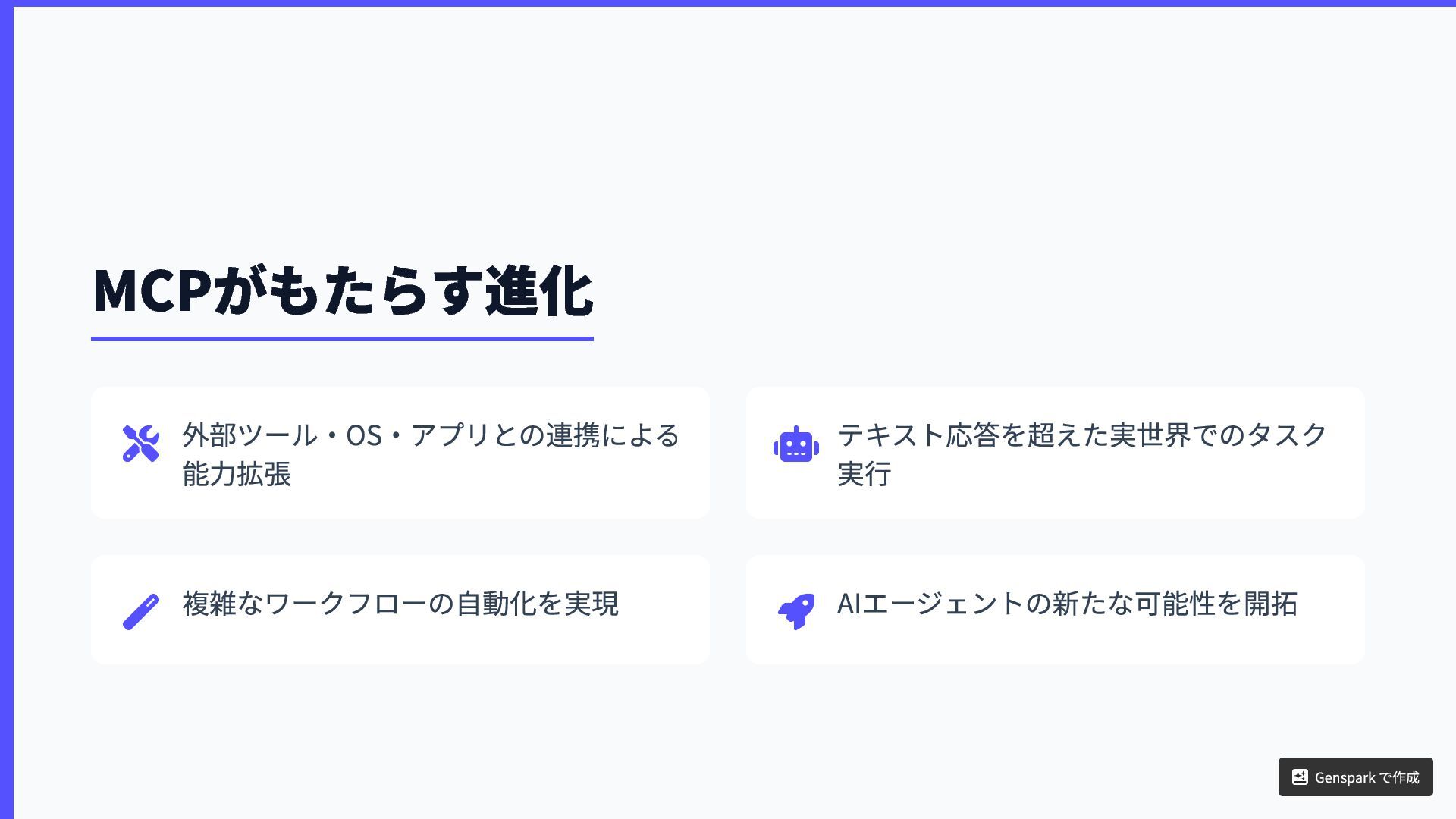Click 'OS' in the first card text

click(x=364, y=436)
